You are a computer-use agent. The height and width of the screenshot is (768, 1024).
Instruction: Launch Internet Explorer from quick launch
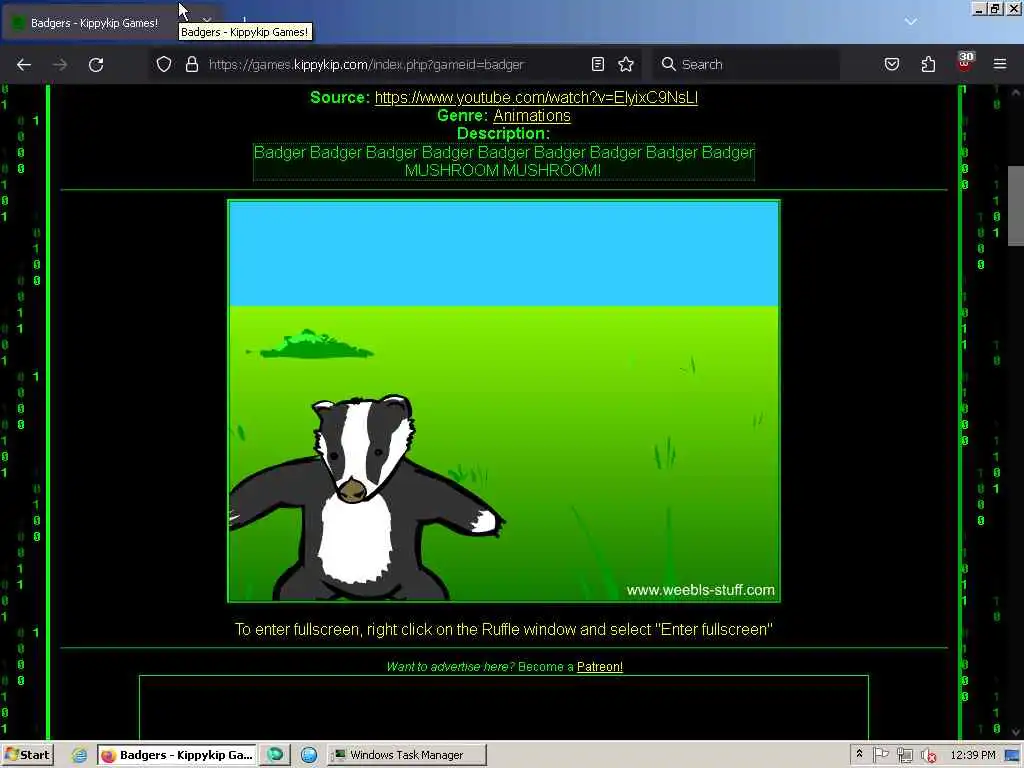point(79,755)
